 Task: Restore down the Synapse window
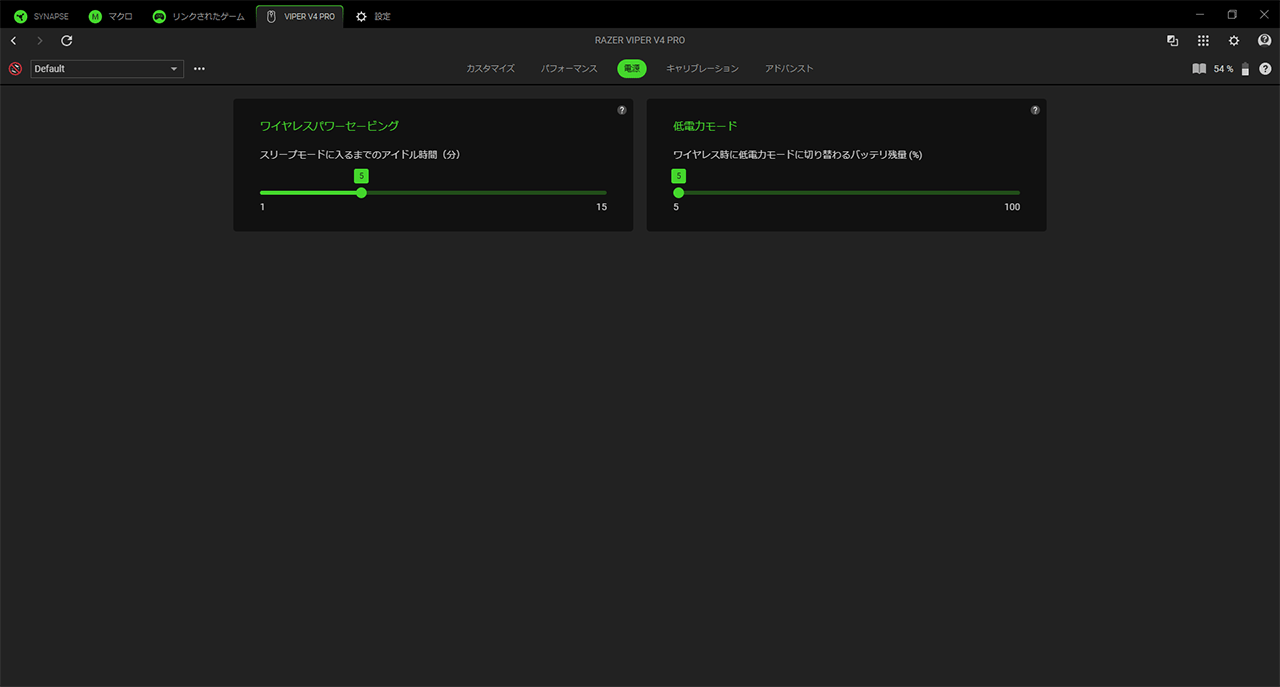tap(1232, 14)
